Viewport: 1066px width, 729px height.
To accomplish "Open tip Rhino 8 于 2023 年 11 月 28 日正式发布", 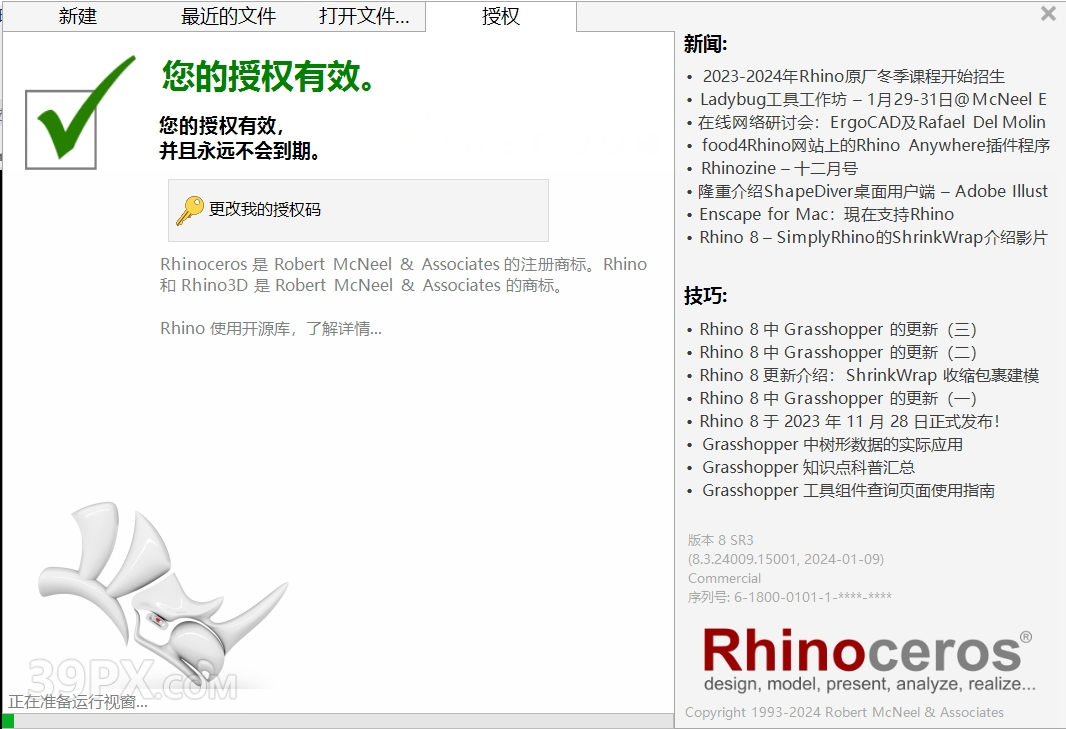I will 850,422.
